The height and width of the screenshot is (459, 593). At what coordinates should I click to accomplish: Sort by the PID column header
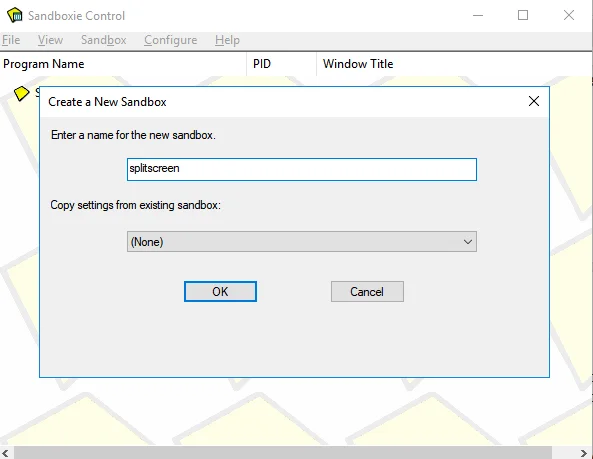click(x=281, y=64)
